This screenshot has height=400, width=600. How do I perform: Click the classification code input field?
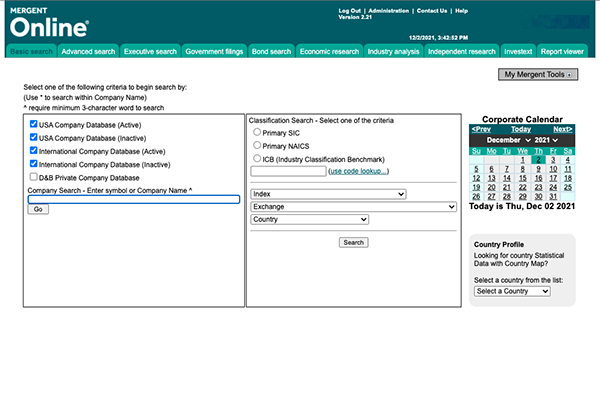(289, 171)
